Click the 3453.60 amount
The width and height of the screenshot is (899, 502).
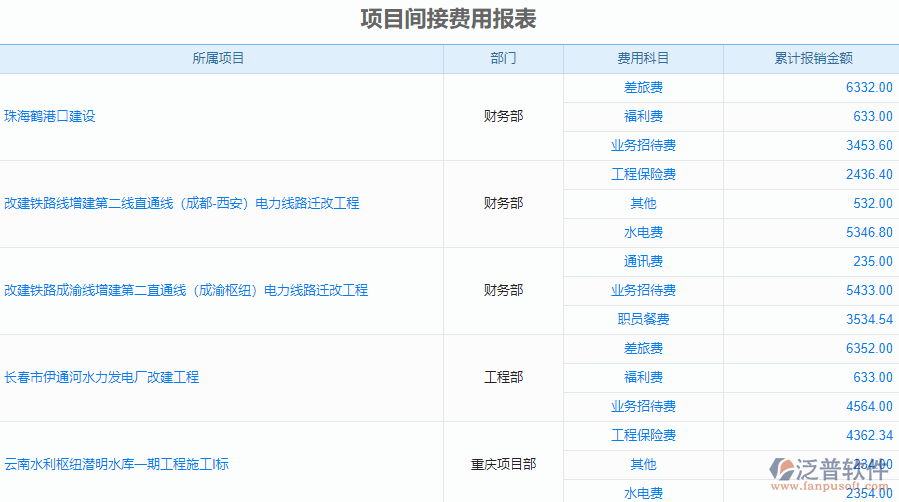[x=869, y=146]
